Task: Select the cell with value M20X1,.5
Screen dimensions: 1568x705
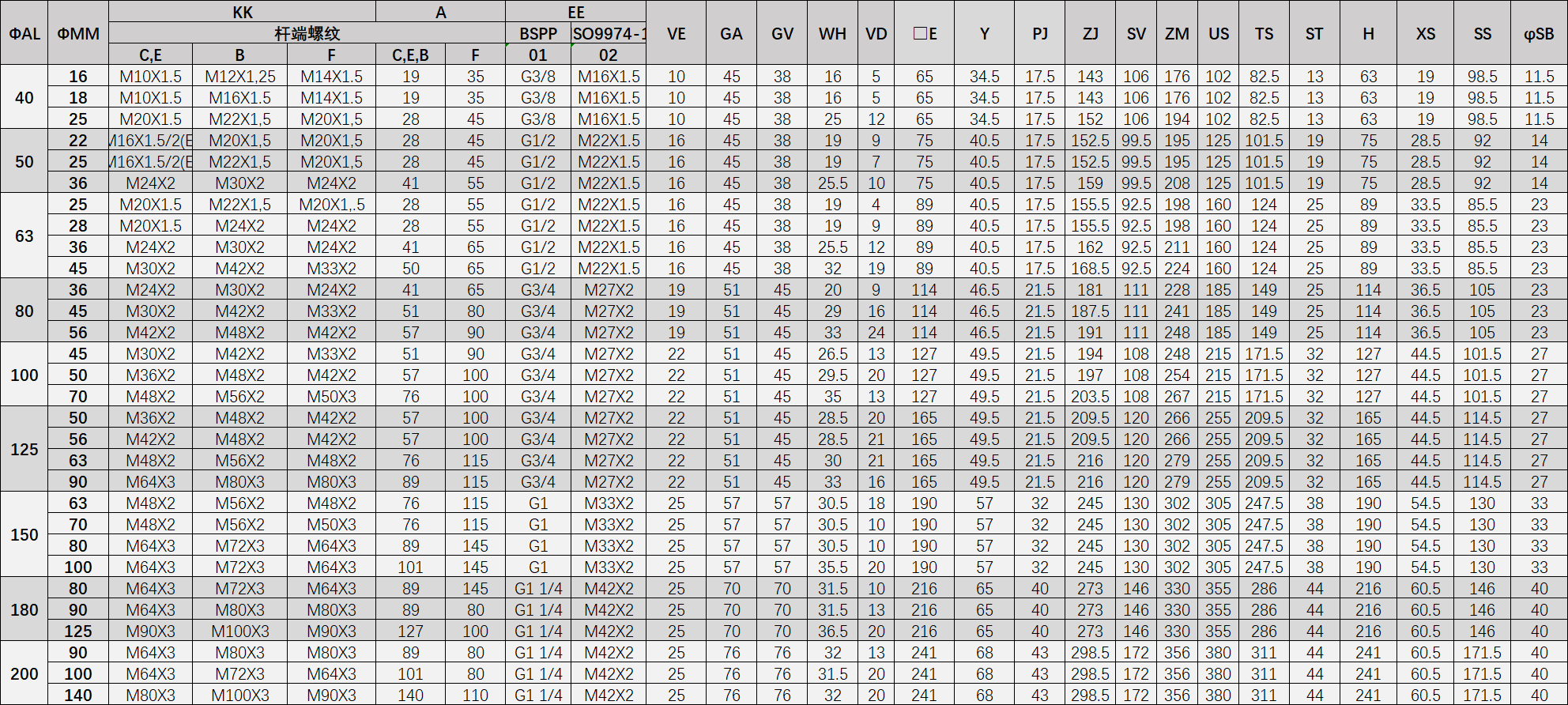Action: [x=331, y=205]
